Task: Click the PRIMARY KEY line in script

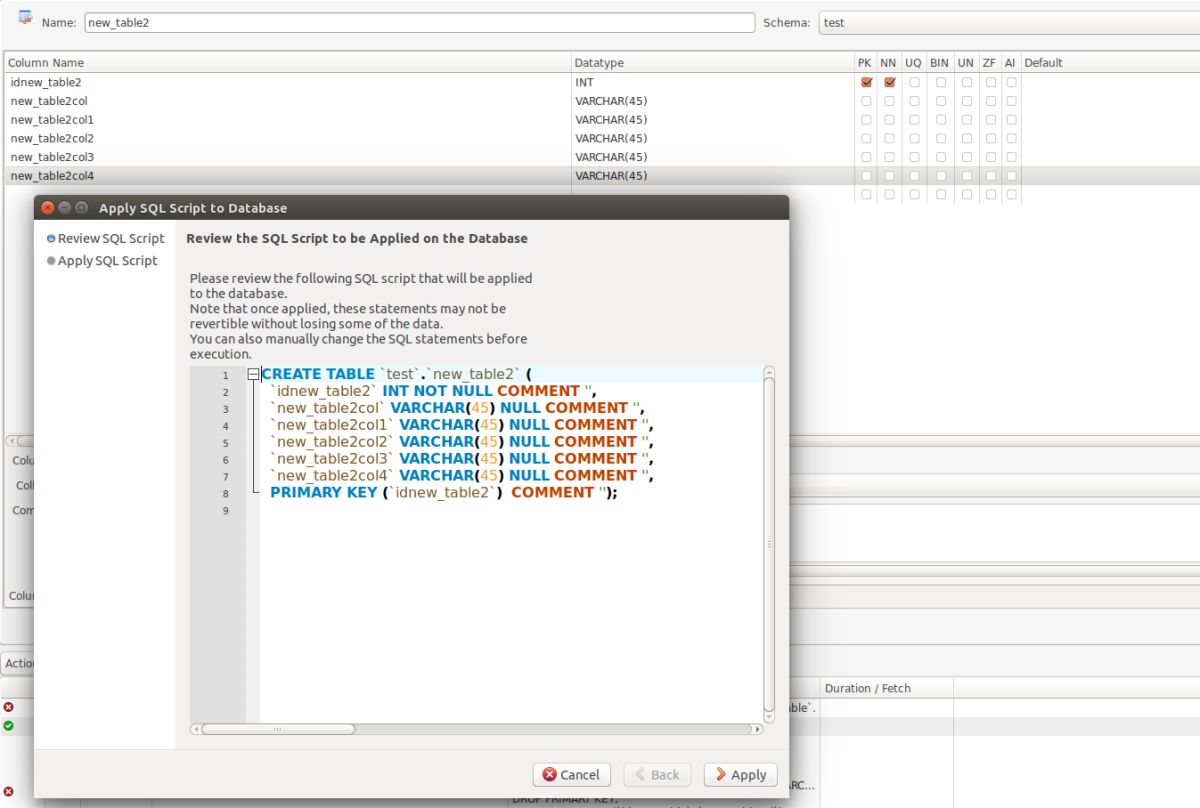Action: (x=444, y=492)
